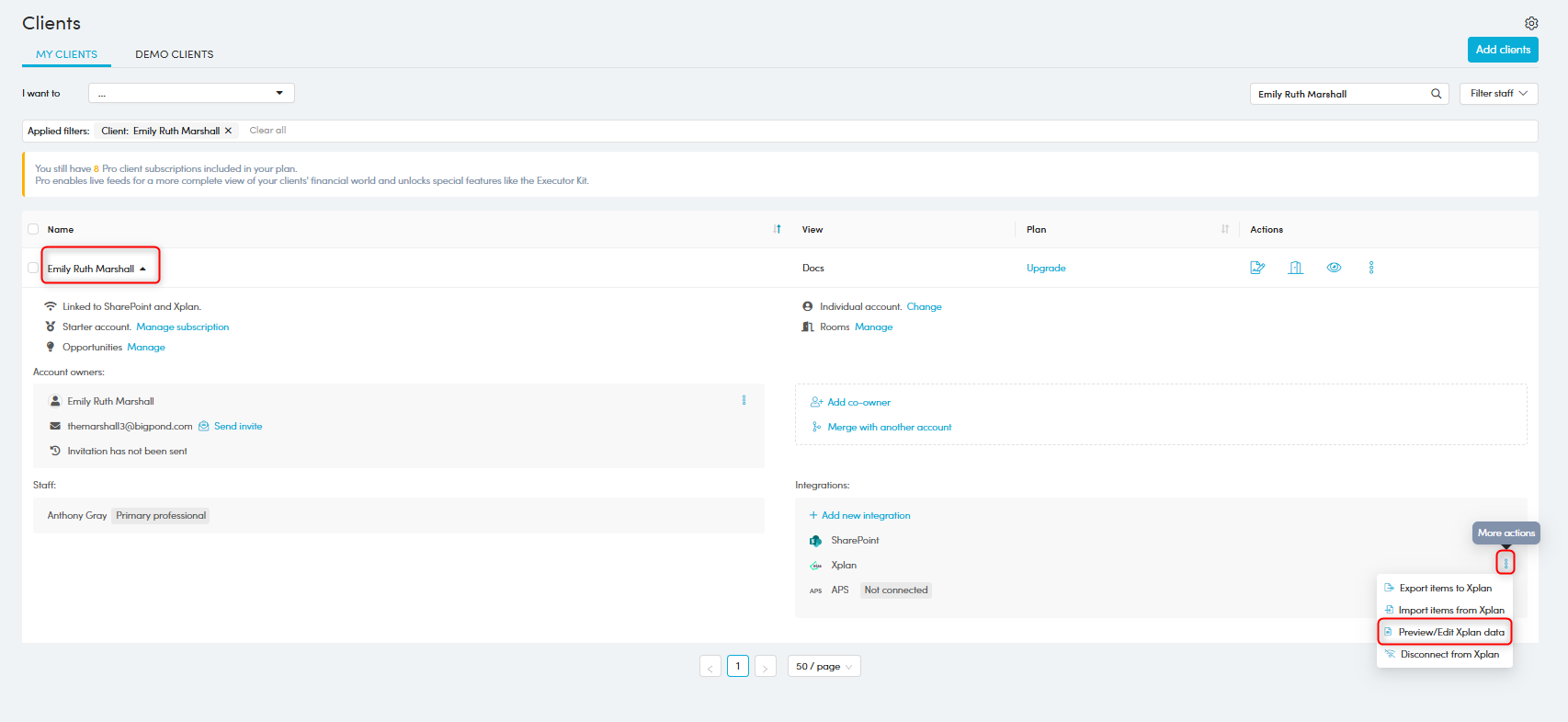
Task: Click the eye view client icon
Action: (x=1334, y=268)
